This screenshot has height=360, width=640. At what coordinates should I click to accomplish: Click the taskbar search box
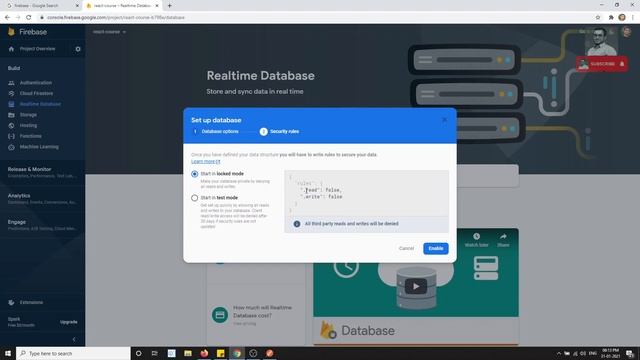click(73, 353)
